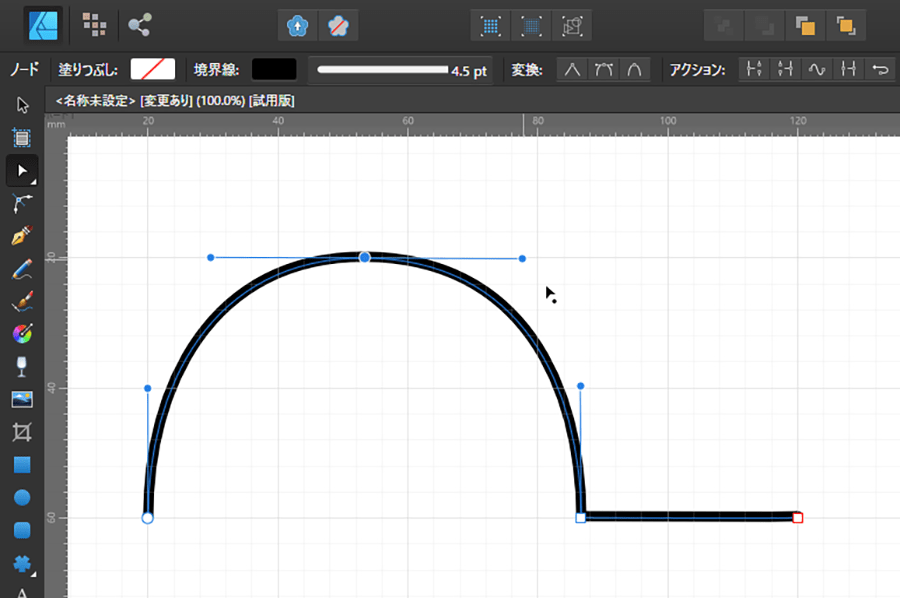Image resolution: width=900 pixels, height=598 pixels.
Task: Click the Reverse Curves action button
Action: [879, 70]
